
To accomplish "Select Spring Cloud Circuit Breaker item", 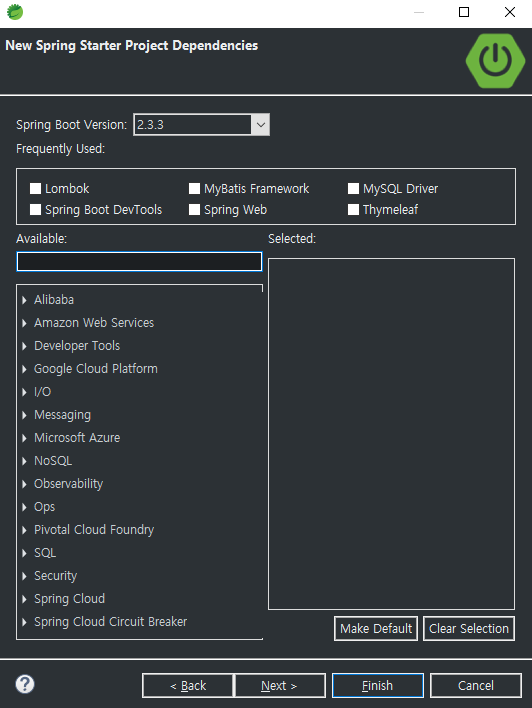I will click(x=111, y=622).
